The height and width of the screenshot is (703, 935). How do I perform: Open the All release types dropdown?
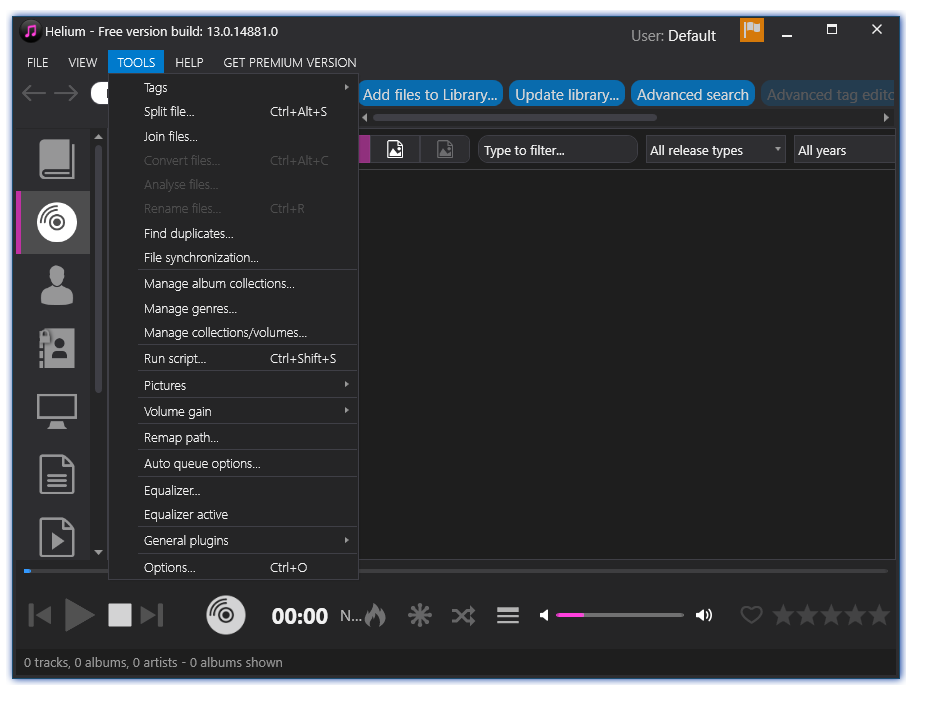(x=715, y=150)
